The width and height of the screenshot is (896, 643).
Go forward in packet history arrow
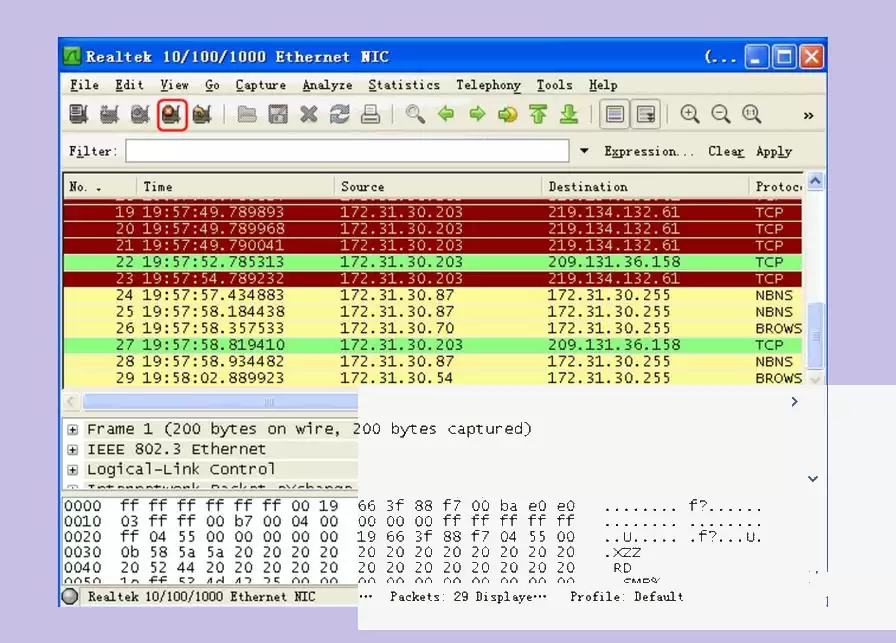(477, 114)
